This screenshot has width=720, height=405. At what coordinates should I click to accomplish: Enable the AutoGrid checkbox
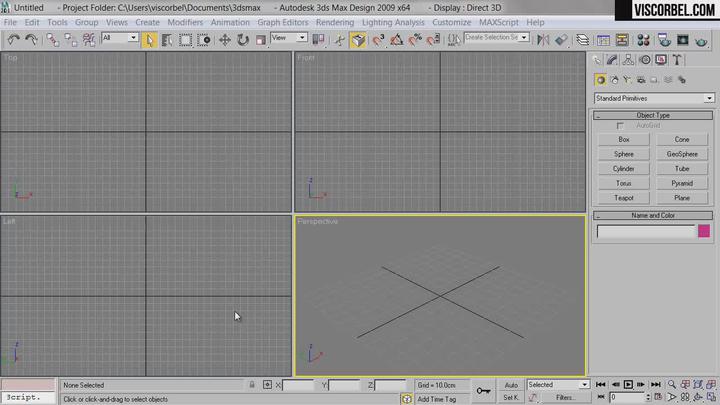click(x=620, y=126)
